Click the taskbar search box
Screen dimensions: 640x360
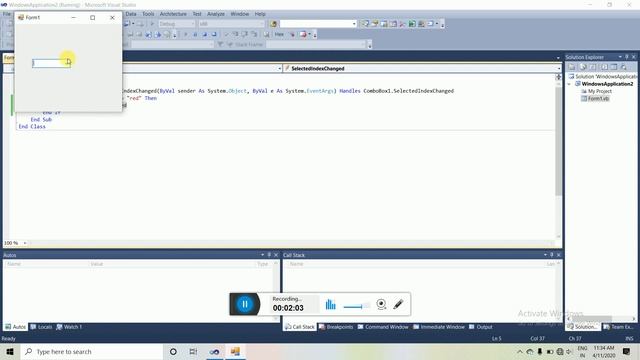pyautogui.click(x=91, y=351)
